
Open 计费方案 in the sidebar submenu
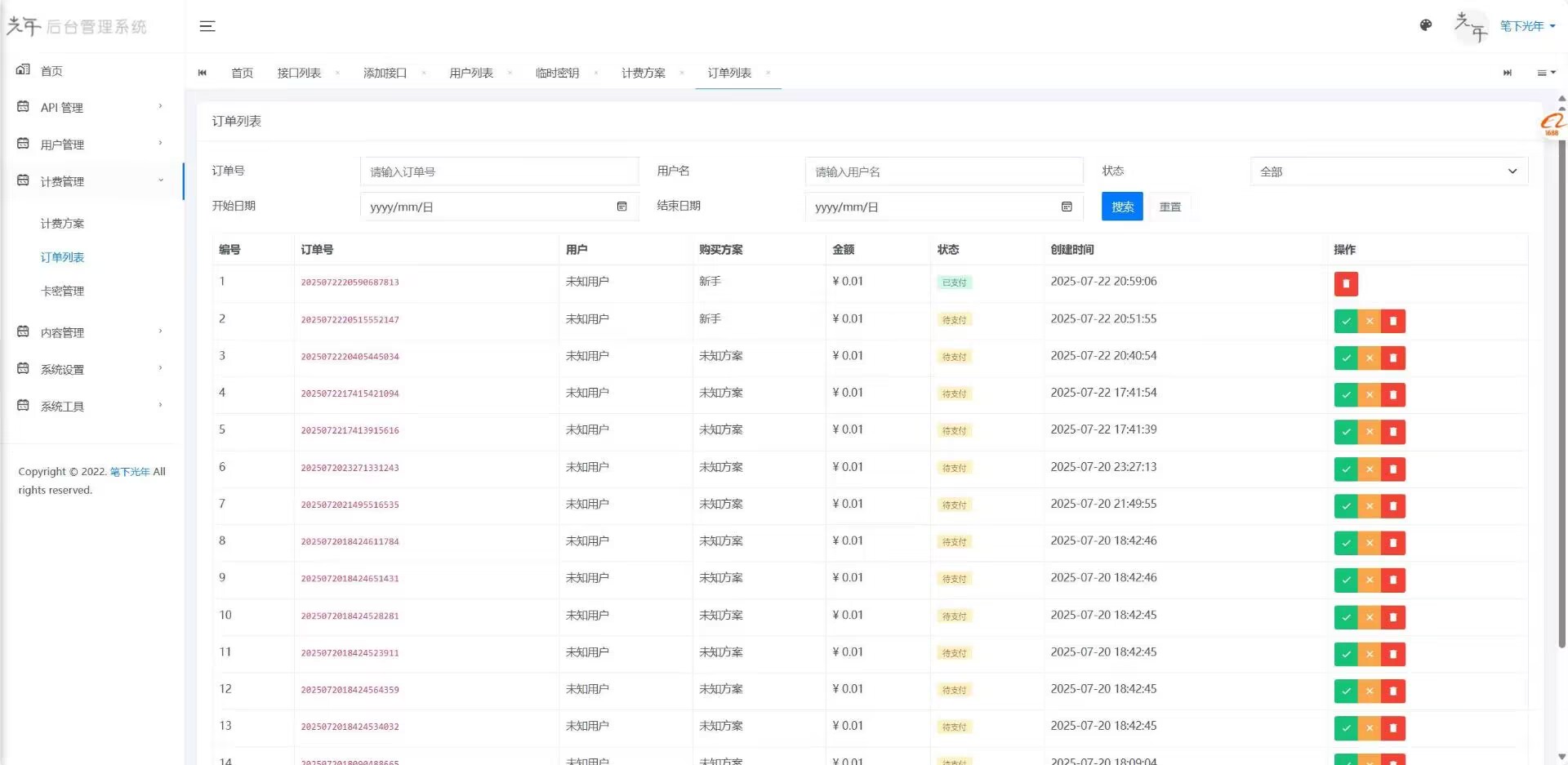click(62, 223)
